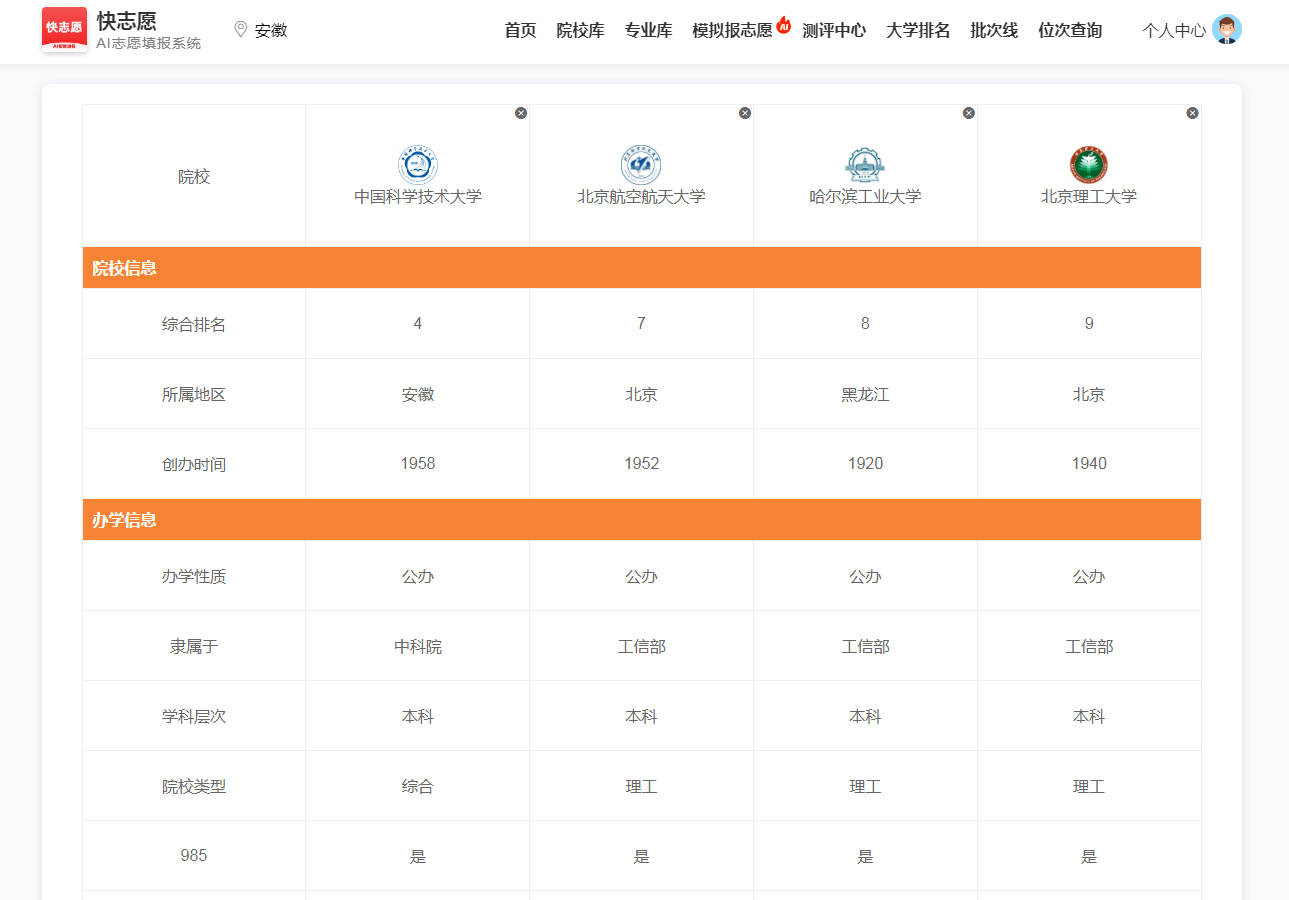Click 工信部 cell for 北京航空航天大学
The image size is (1289, 900).
641,646
